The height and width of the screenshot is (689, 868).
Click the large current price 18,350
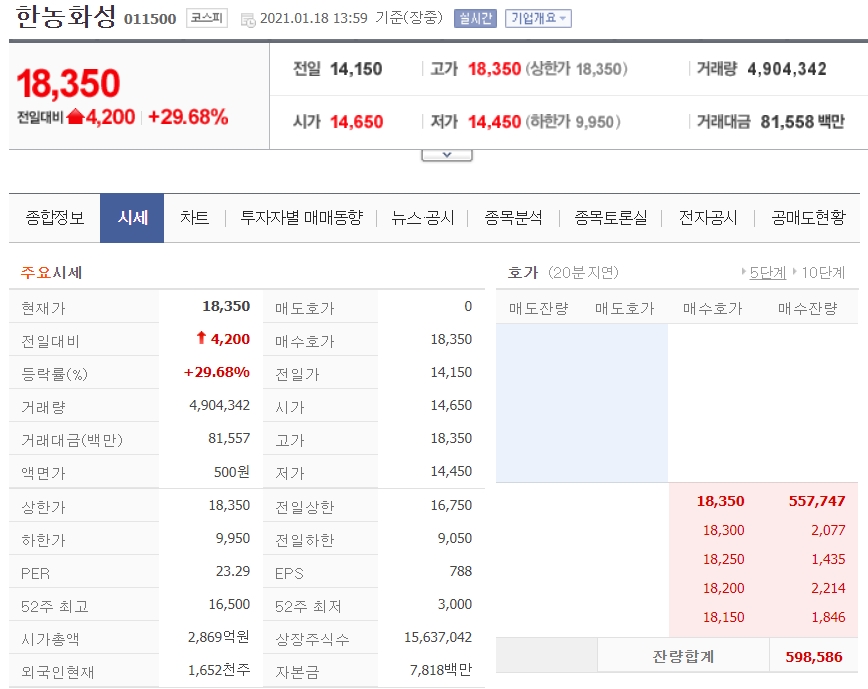tap(68, 84)
